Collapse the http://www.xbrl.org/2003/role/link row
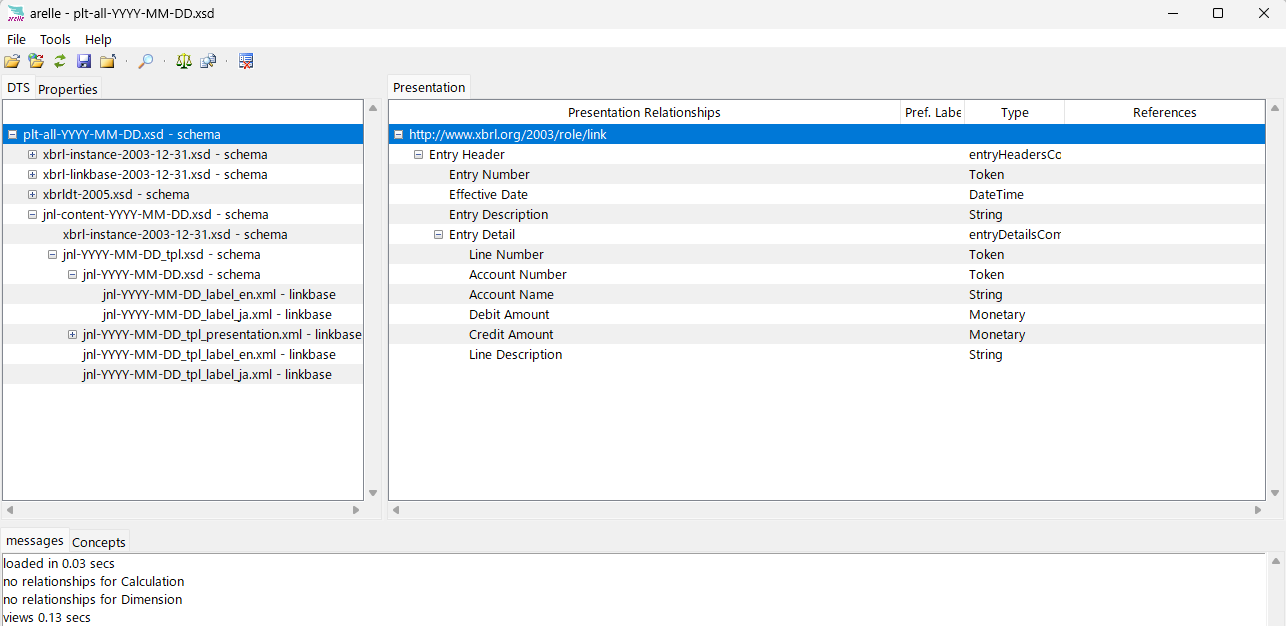The image size is (1286, 626). 398,134
